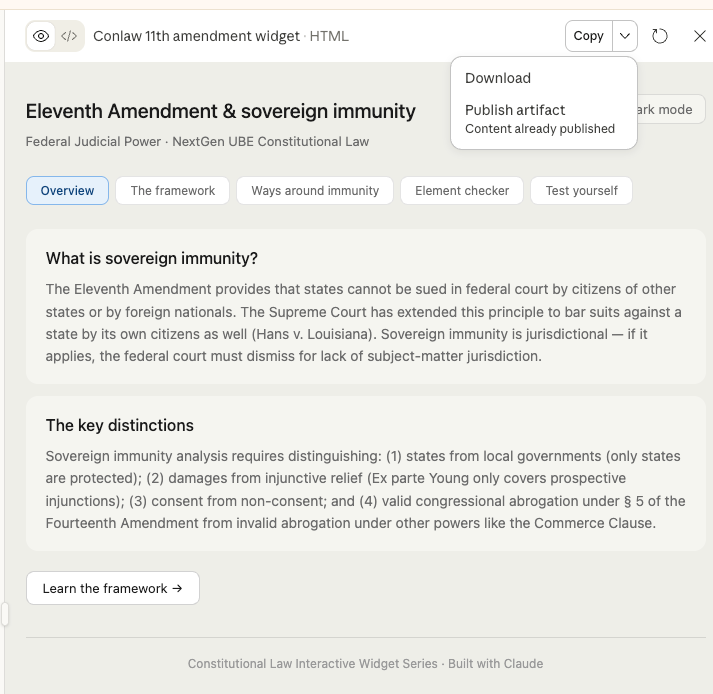This screenshot has width=713, height=694.
Task: Close the artifact panel with X
Action: [700, 36]
